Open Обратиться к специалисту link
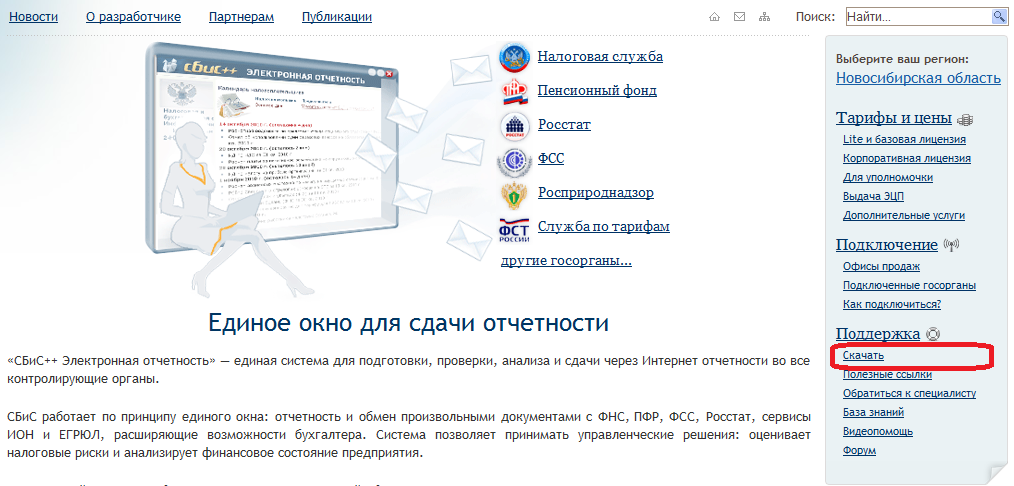This screenshot has height=486, width=1014. (909, 393)
